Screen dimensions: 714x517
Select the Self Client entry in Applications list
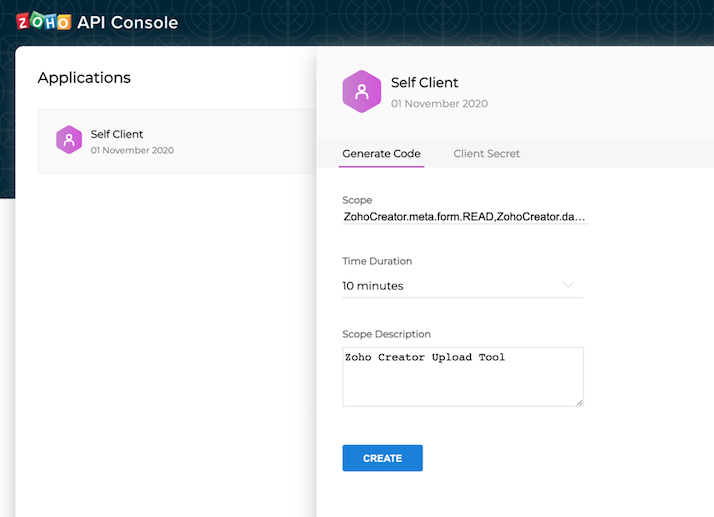177,141
